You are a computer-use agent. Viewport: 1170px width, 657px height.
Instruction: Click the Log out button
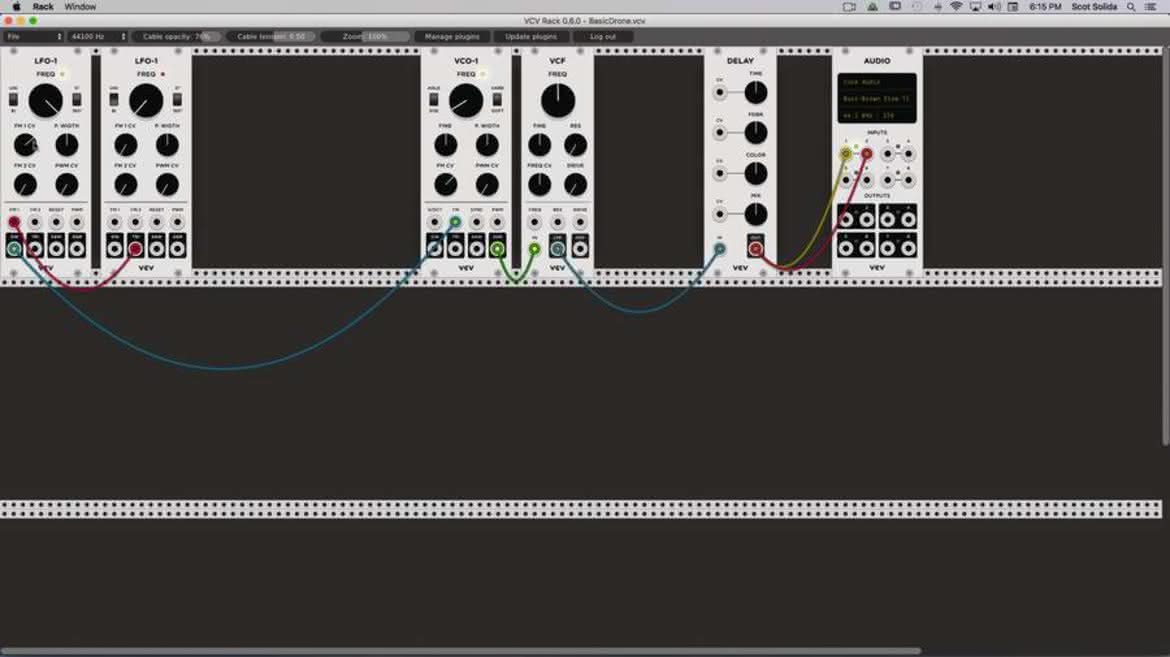point(603,37)
